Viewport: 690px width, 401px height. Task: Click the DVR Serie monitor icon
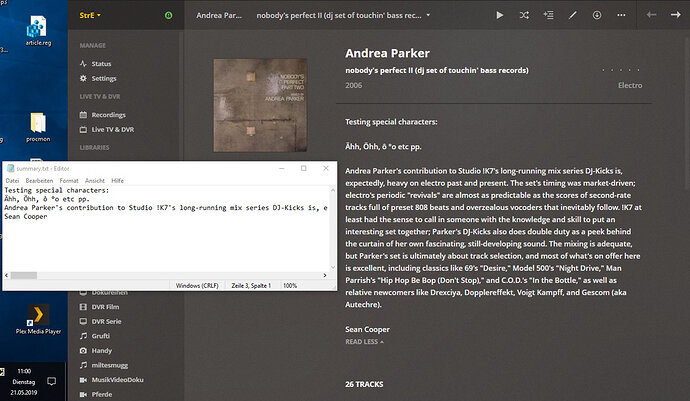(x=83, y=321)
